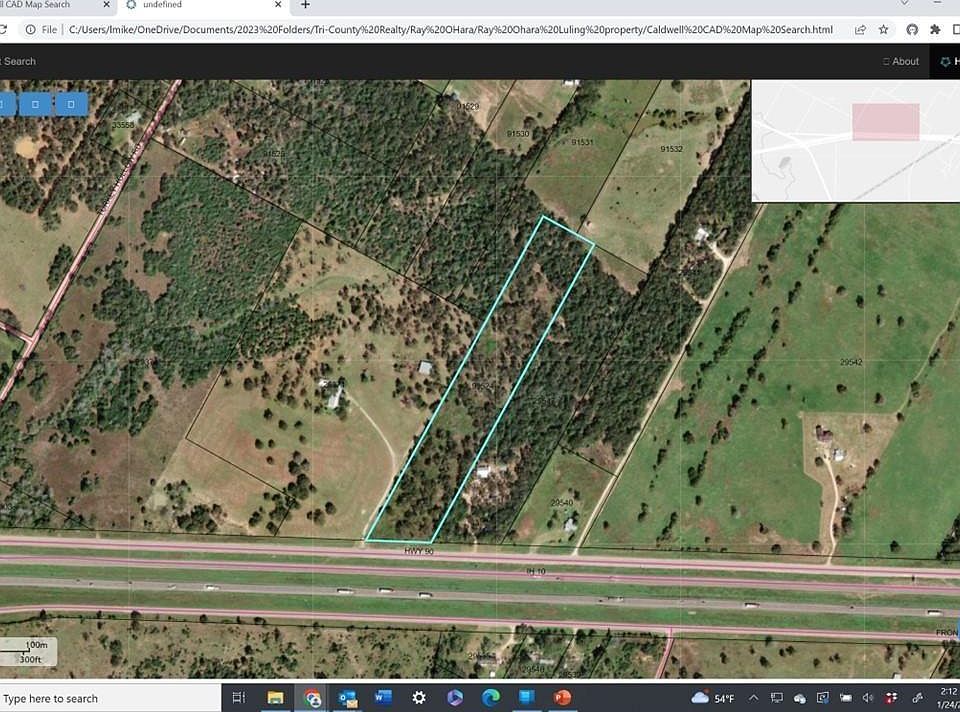Click the Type here to search box
Viewport: 960px width, 712px height.
[x=110, y=699]
